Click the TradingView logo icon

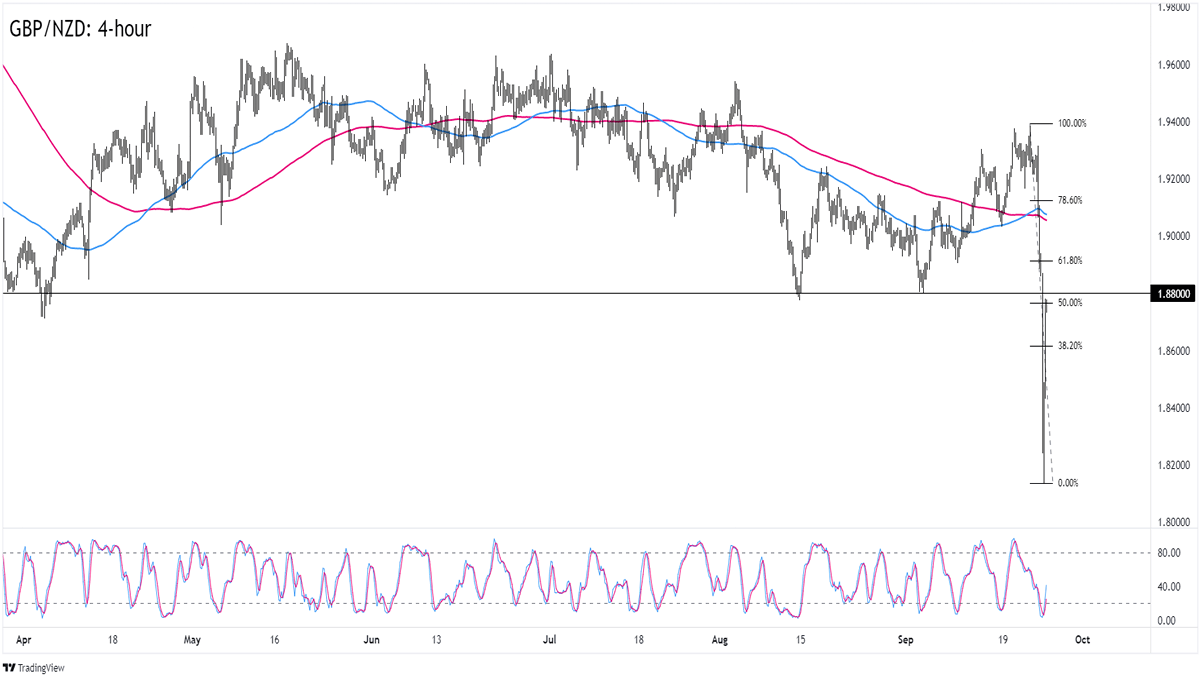[x=9, y=667]
